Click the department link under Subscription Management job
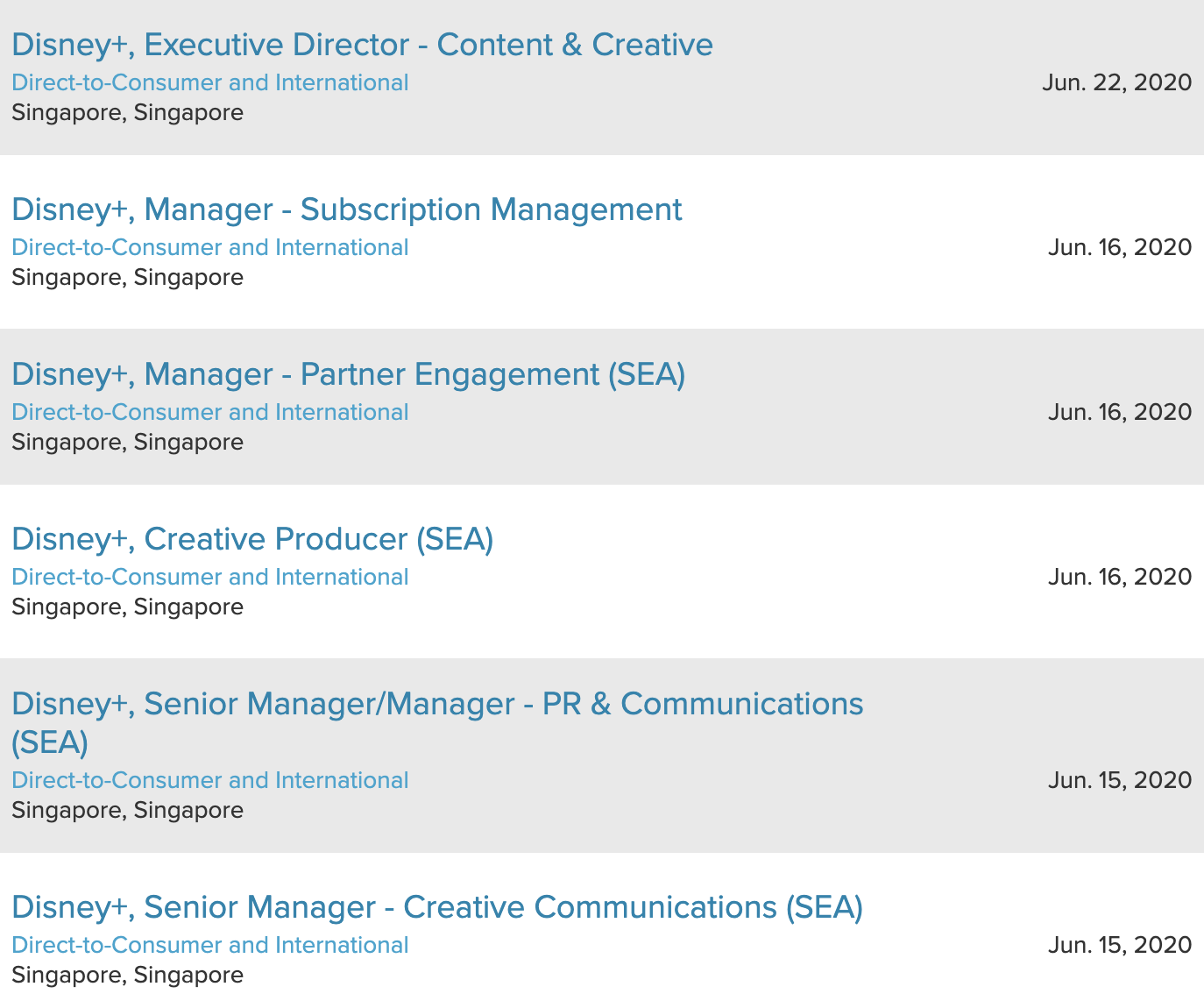 click(x=209, y=248)
